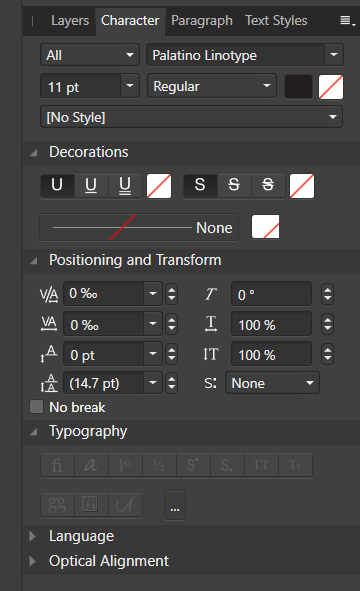The width and height of the screenshot is (360, 591).
Task: Open the superscript/subscript None dropdown
Action: coord(272,383)
